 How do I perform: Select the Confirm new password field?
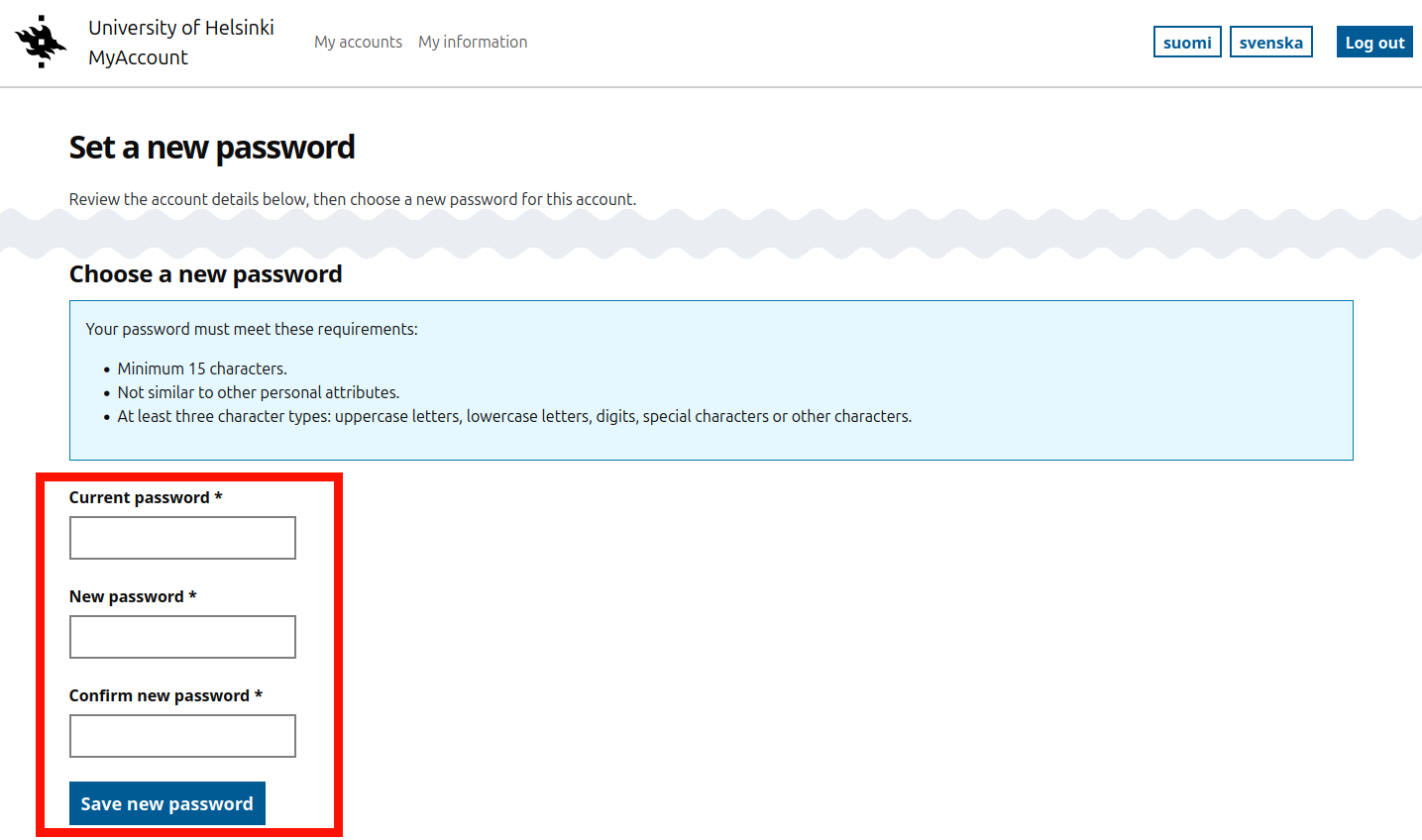pos(182,736)
